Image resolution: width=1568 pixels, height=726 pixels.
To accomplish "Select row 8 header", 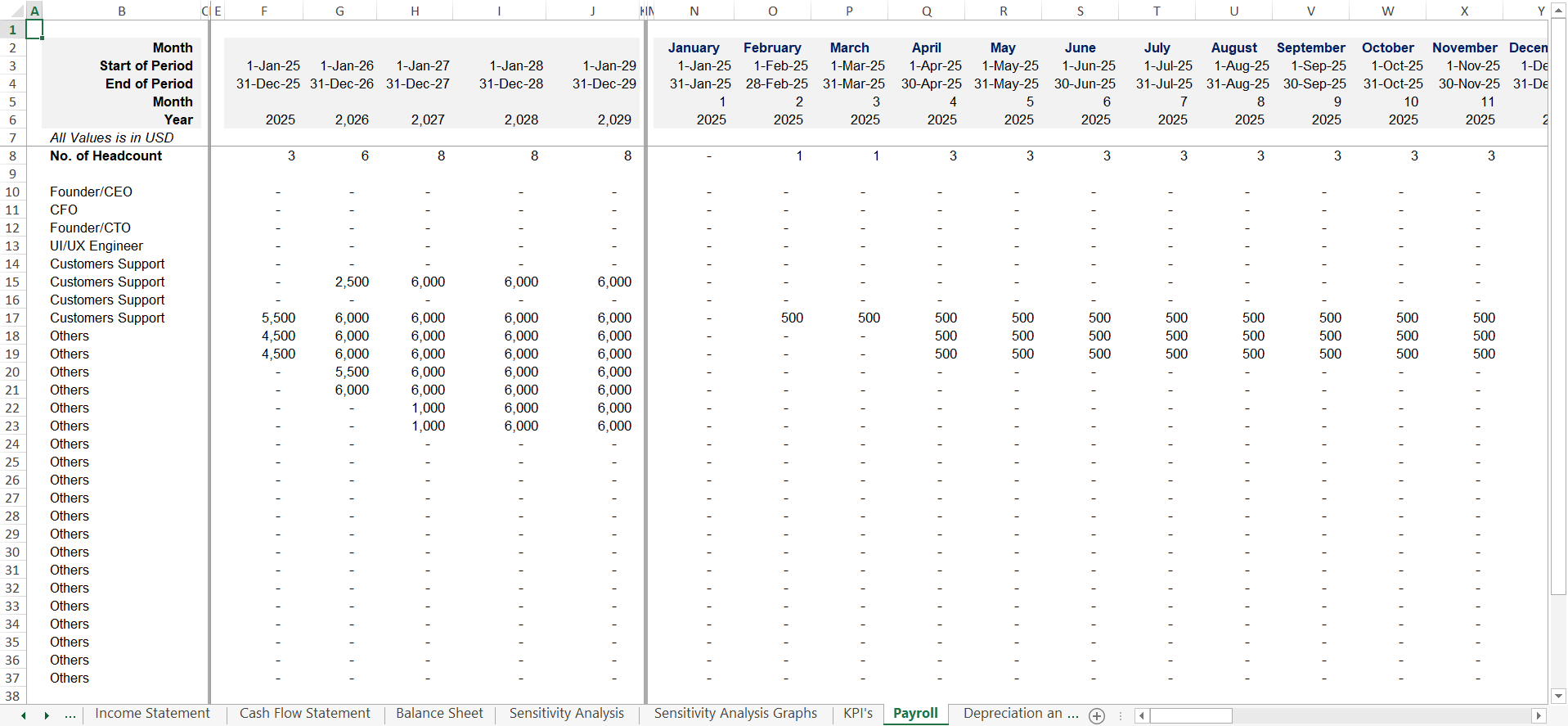I will click(x=12, y=156).
